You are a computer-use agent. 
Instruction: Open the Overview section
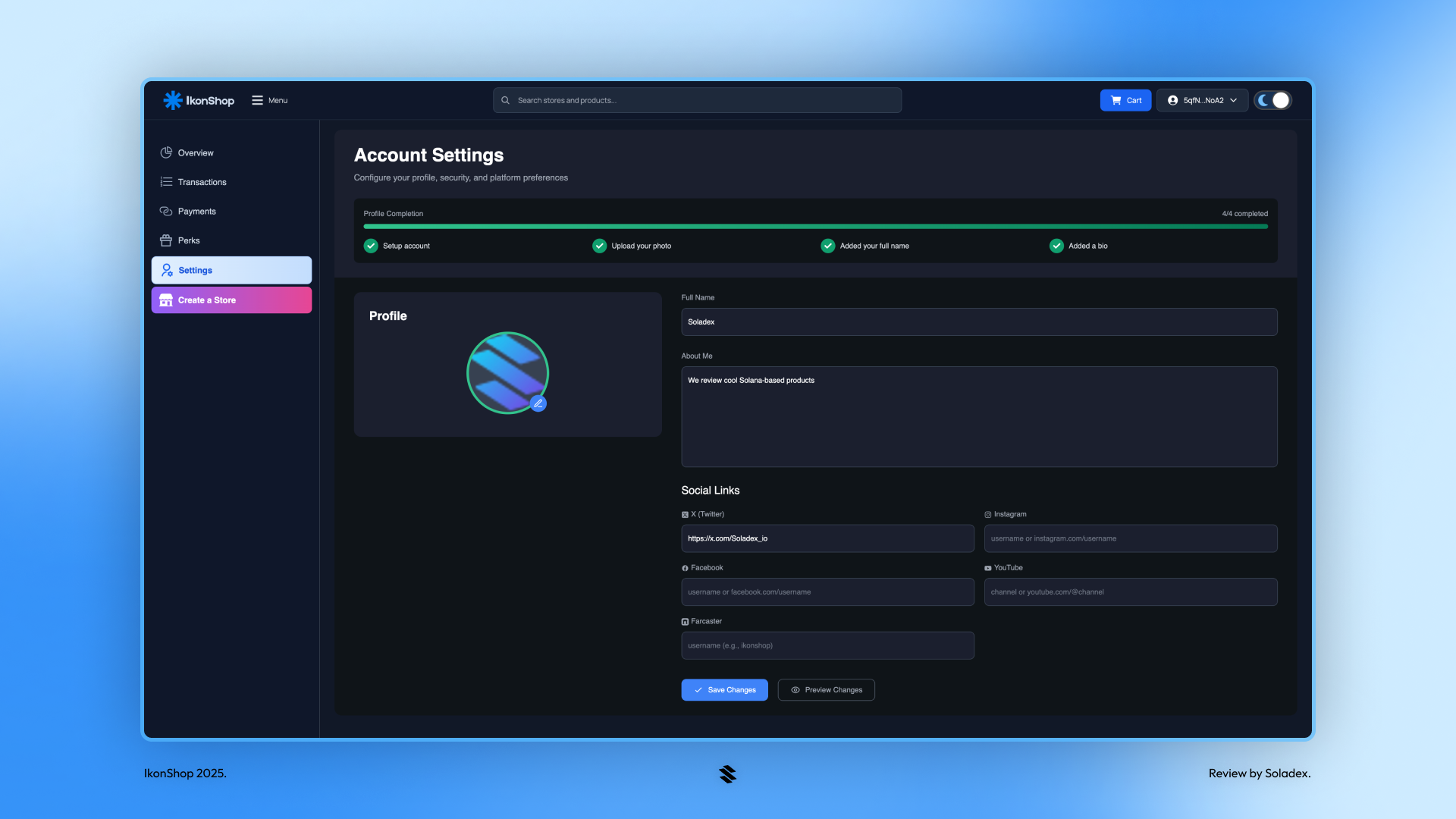(231, 152)
